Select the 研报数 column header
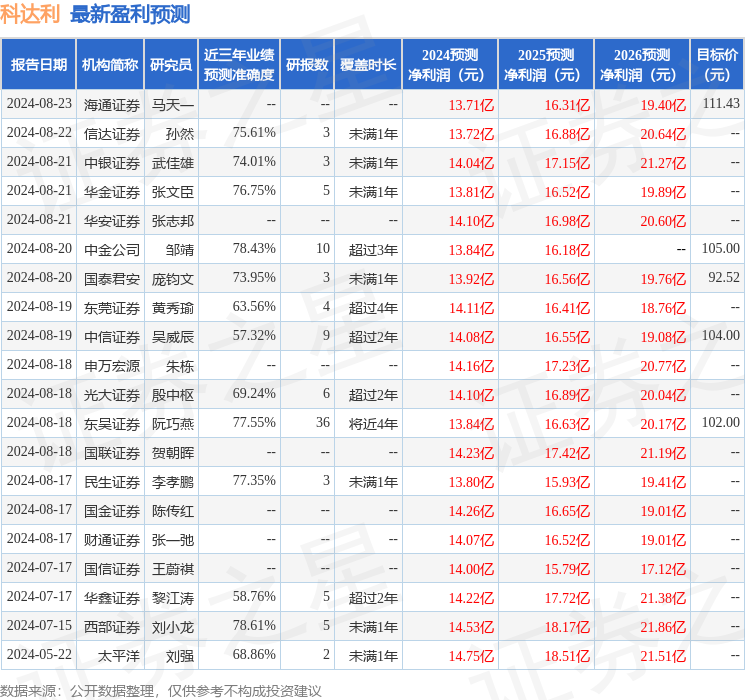745x700 pixels. coord(307,65)
